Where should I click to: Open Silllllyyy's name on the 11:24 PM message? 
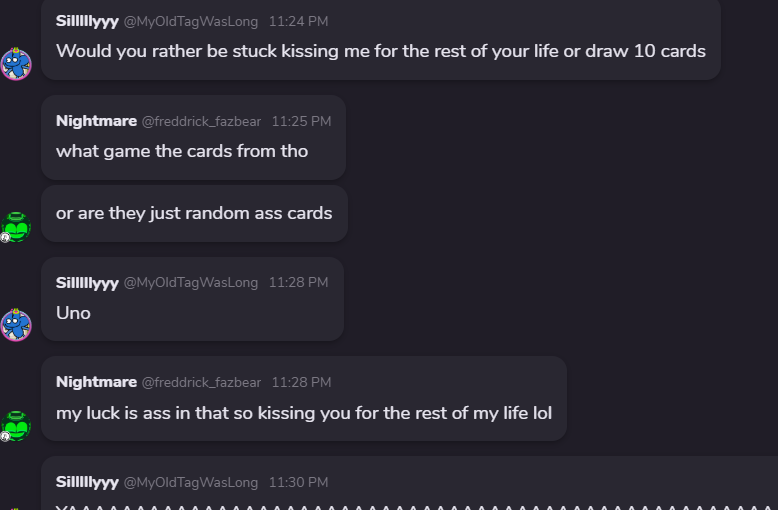(87, 21)
